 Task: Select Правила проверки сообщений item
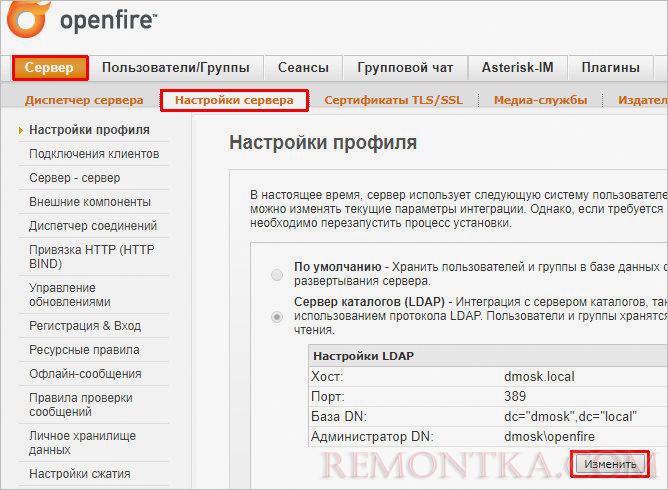tap(81, 404)
